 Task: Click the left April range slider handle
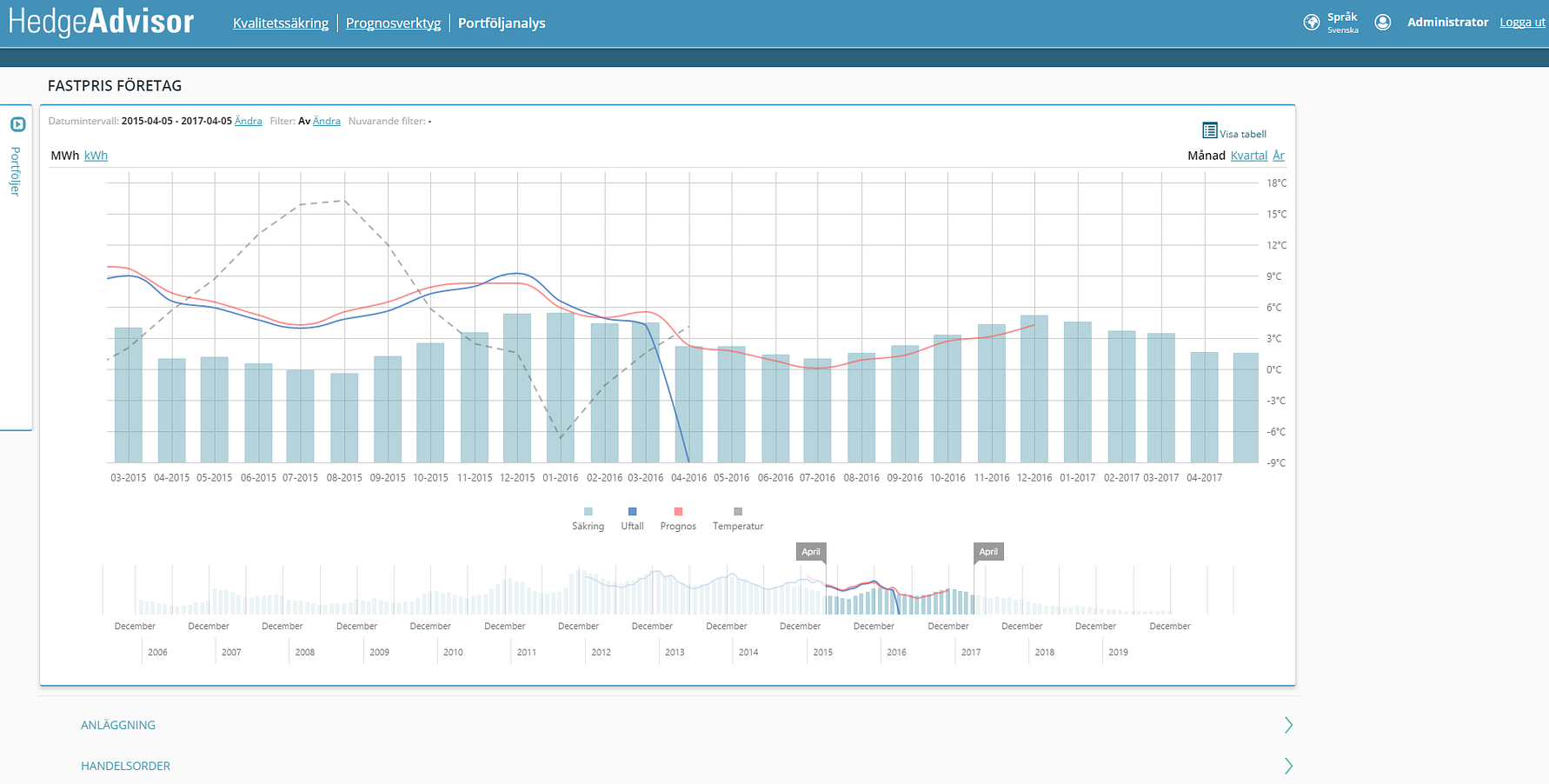click(x=811, y=552)
